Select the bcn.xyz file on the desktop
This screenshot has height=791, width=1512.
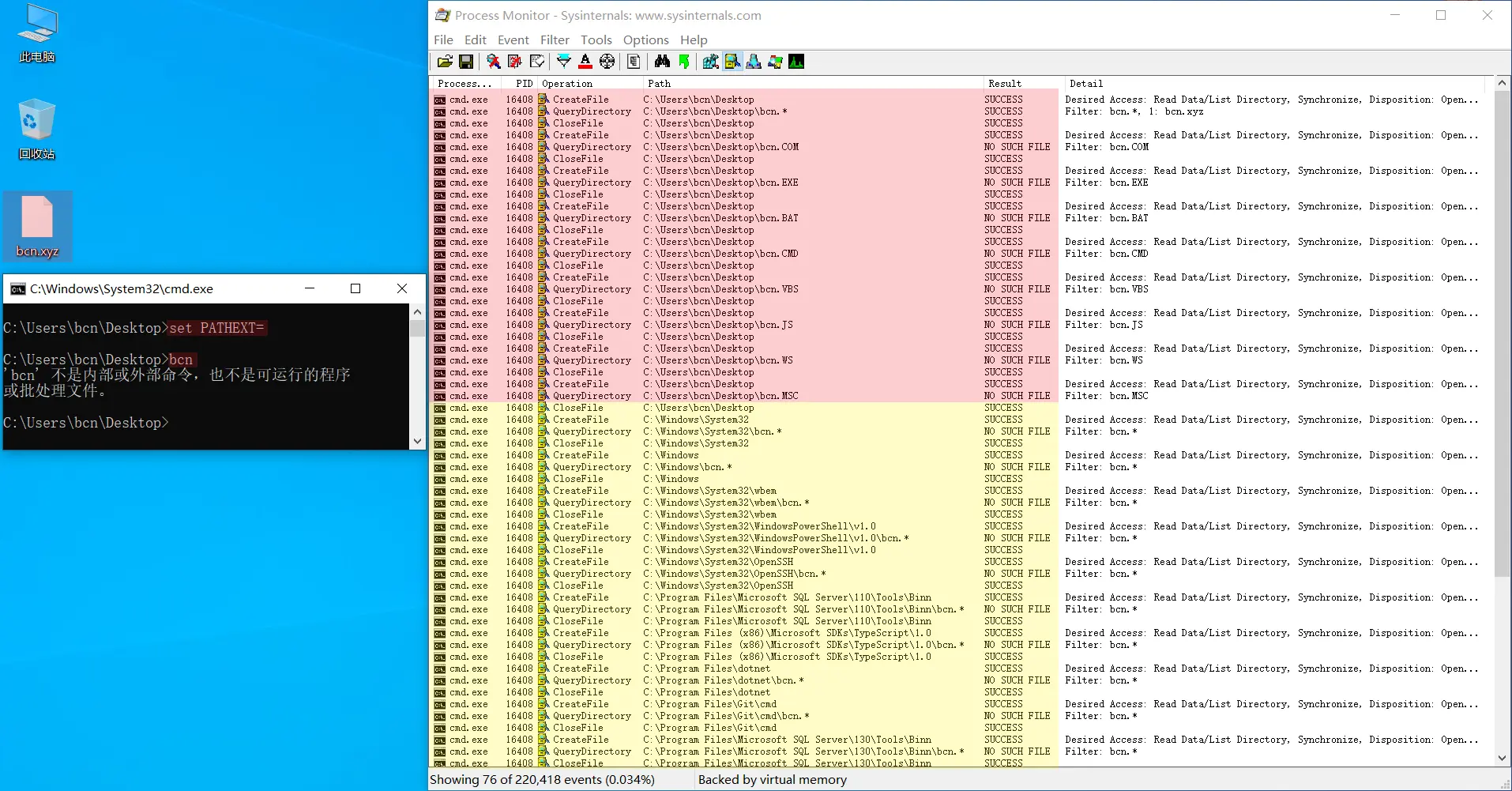pos(37,227)
